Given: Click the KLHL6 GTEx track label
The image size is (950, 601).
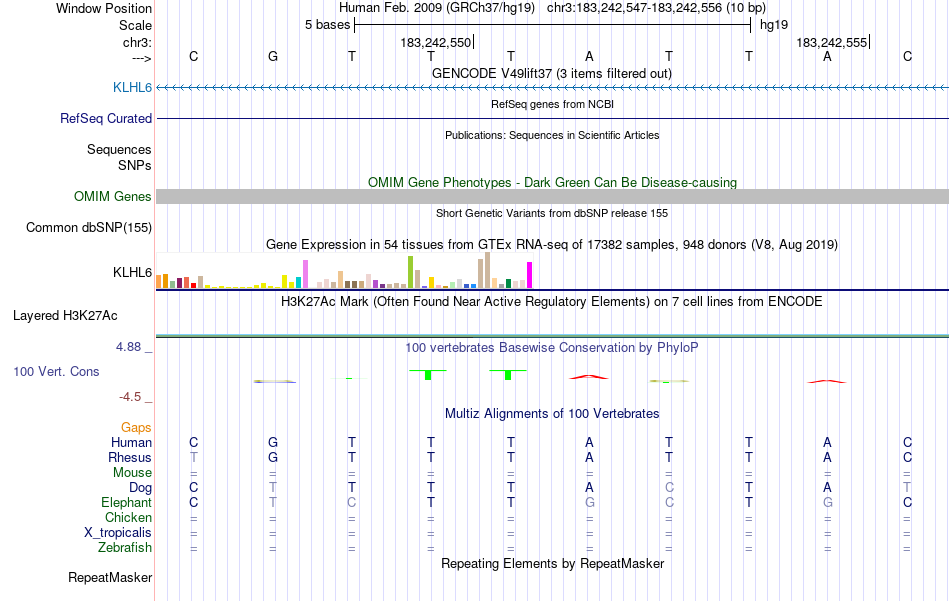Looking at the screenshot, I should point(132,272).
